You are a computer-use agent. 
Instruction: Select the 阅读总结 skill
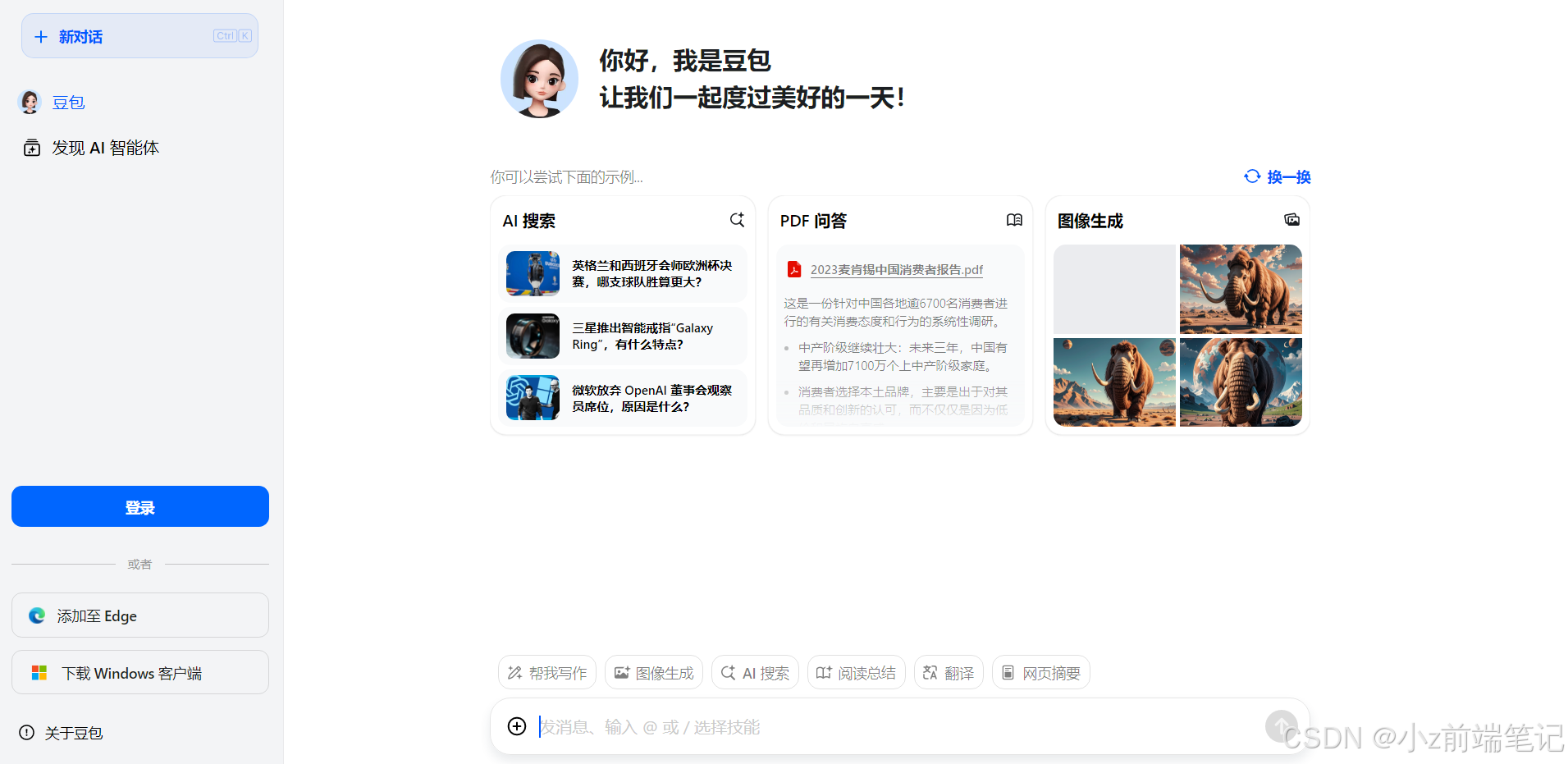(856, 672)
